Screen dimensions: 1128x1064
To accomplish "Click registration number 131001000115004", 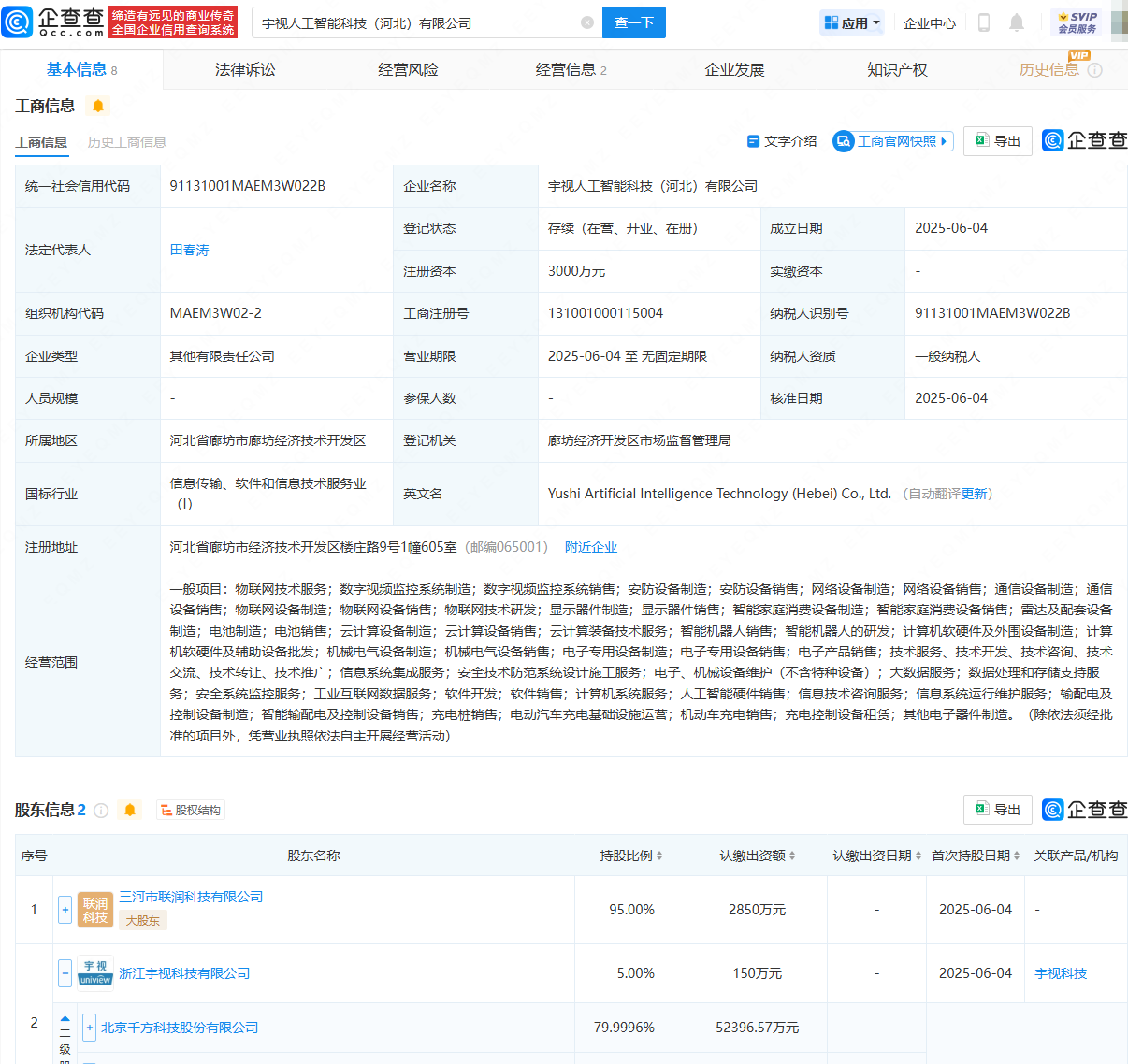I will click(605, 313).
